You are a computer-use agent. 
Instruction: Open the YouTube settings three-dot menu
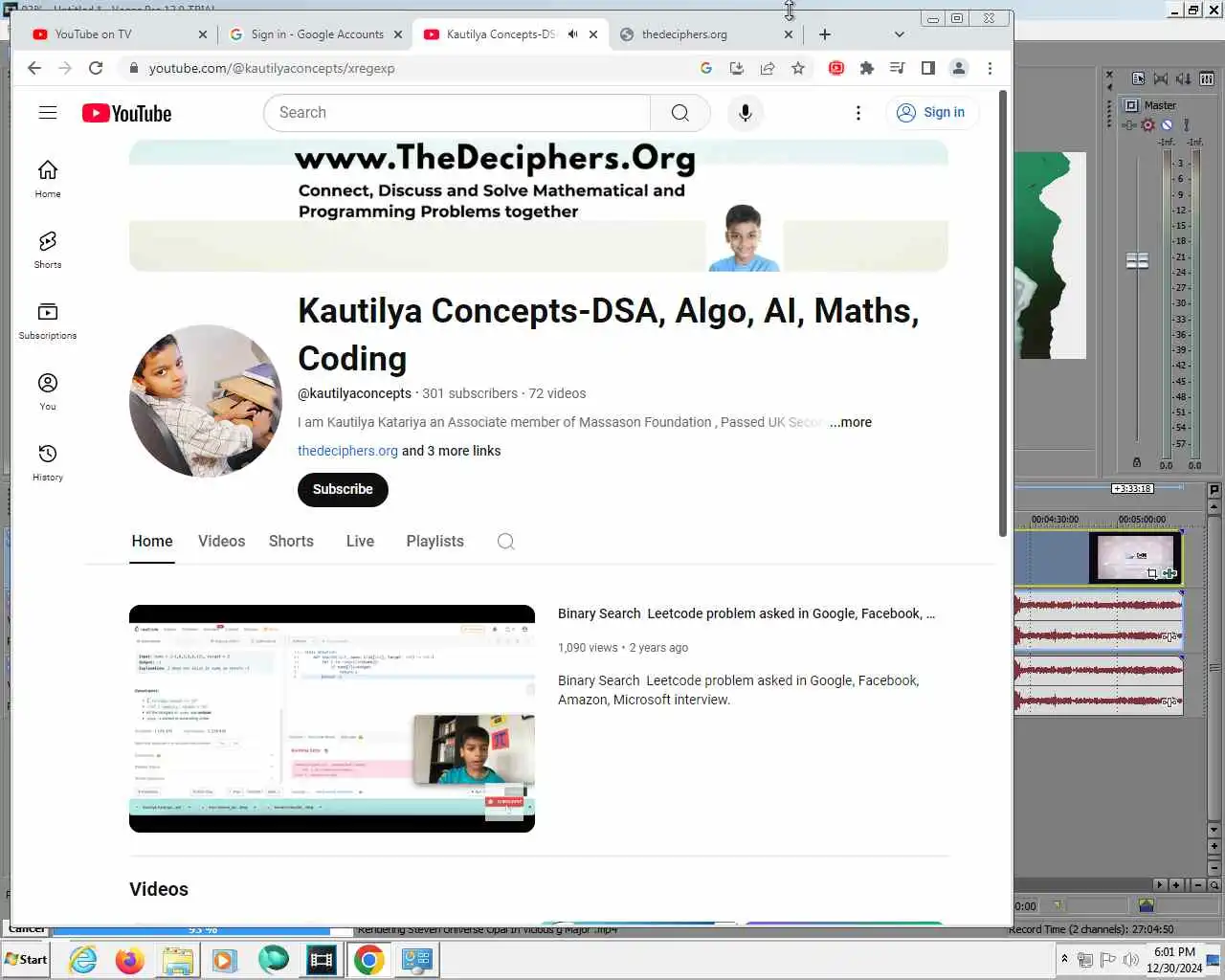[x=858, y=113]
